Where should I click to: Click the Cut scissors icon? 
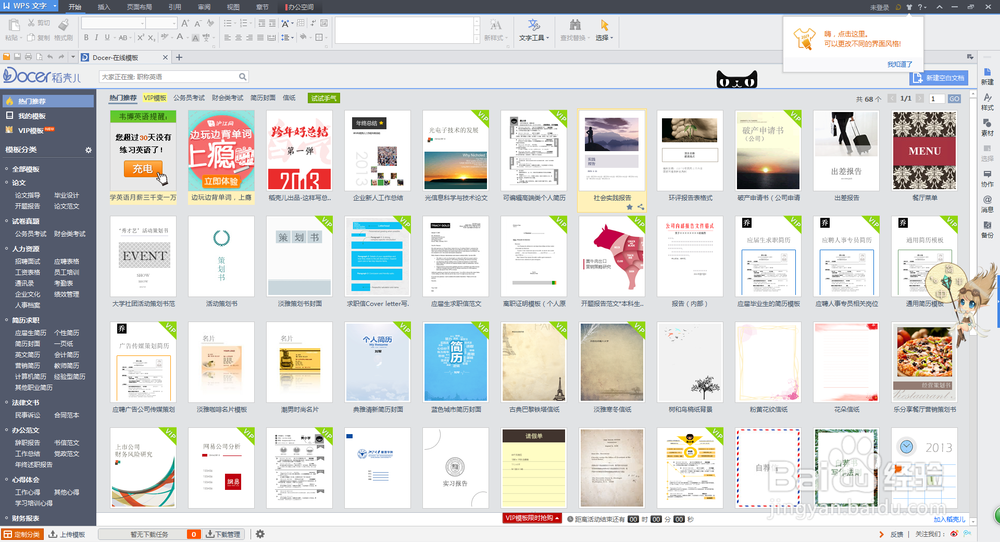click(x=31, y=23)
